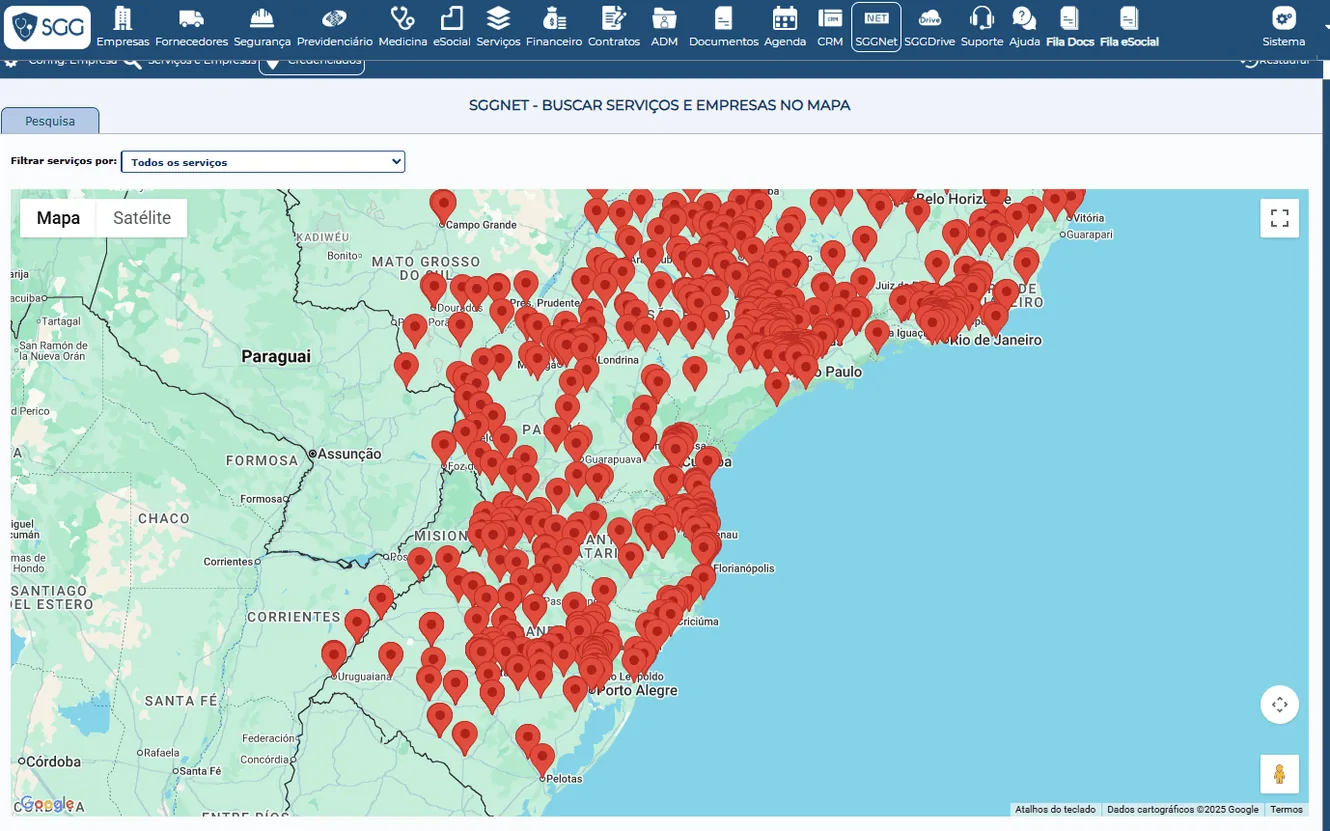Click the Corrientes city label
Screen dimensions: 1330x831
coord(228,562)
